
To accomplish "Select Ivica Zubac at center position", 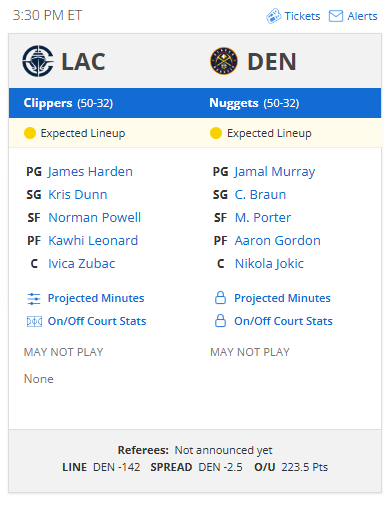I will (x=82, y=264).
